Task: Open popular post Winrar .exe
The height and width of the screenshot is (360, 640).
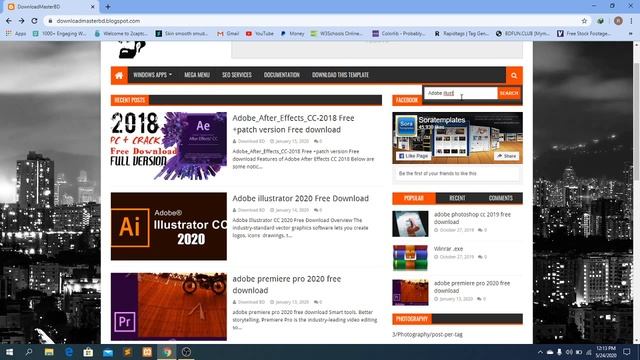Action: point(448,249)
